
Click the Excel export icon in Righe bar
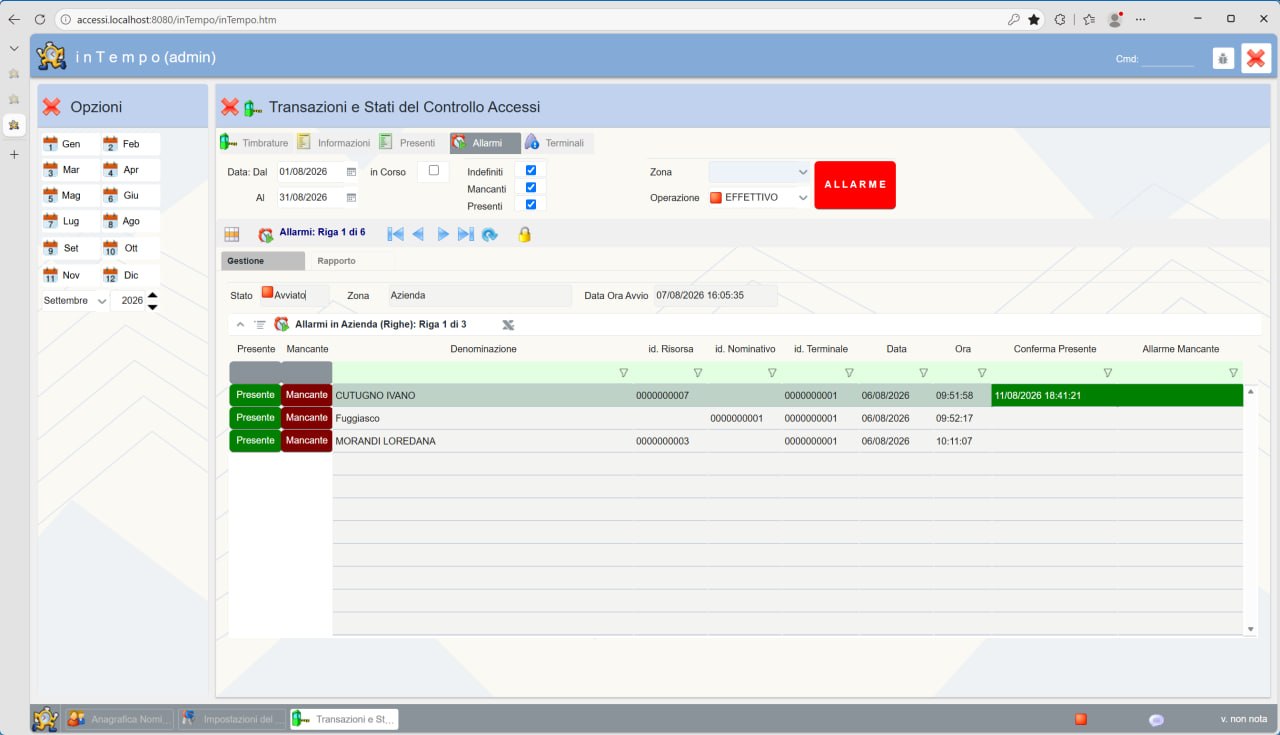pos(508,324)
